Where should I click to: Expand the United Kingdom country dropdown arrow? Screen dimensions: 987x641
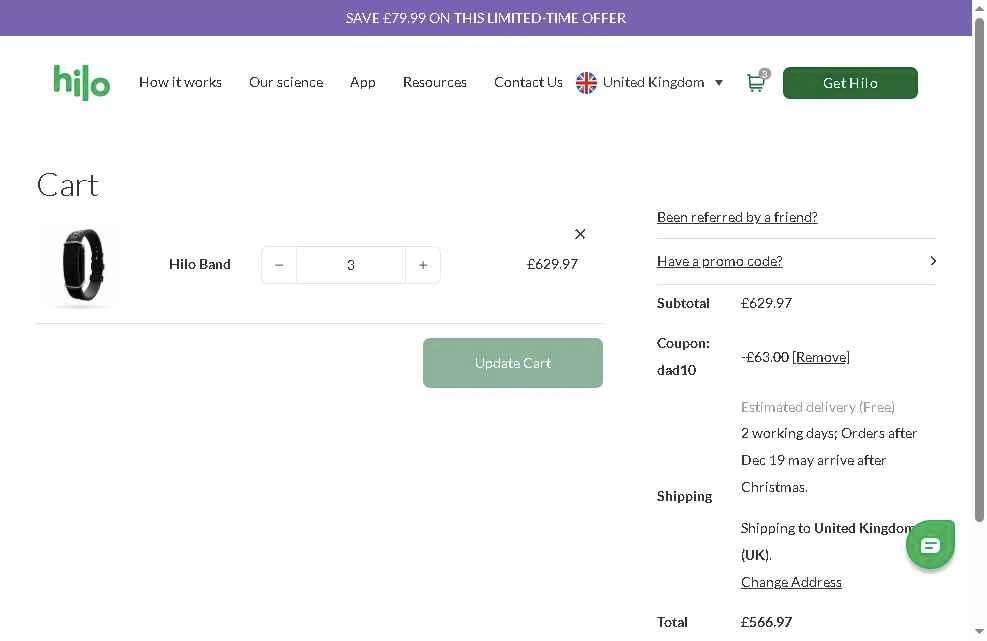point(719,83)
